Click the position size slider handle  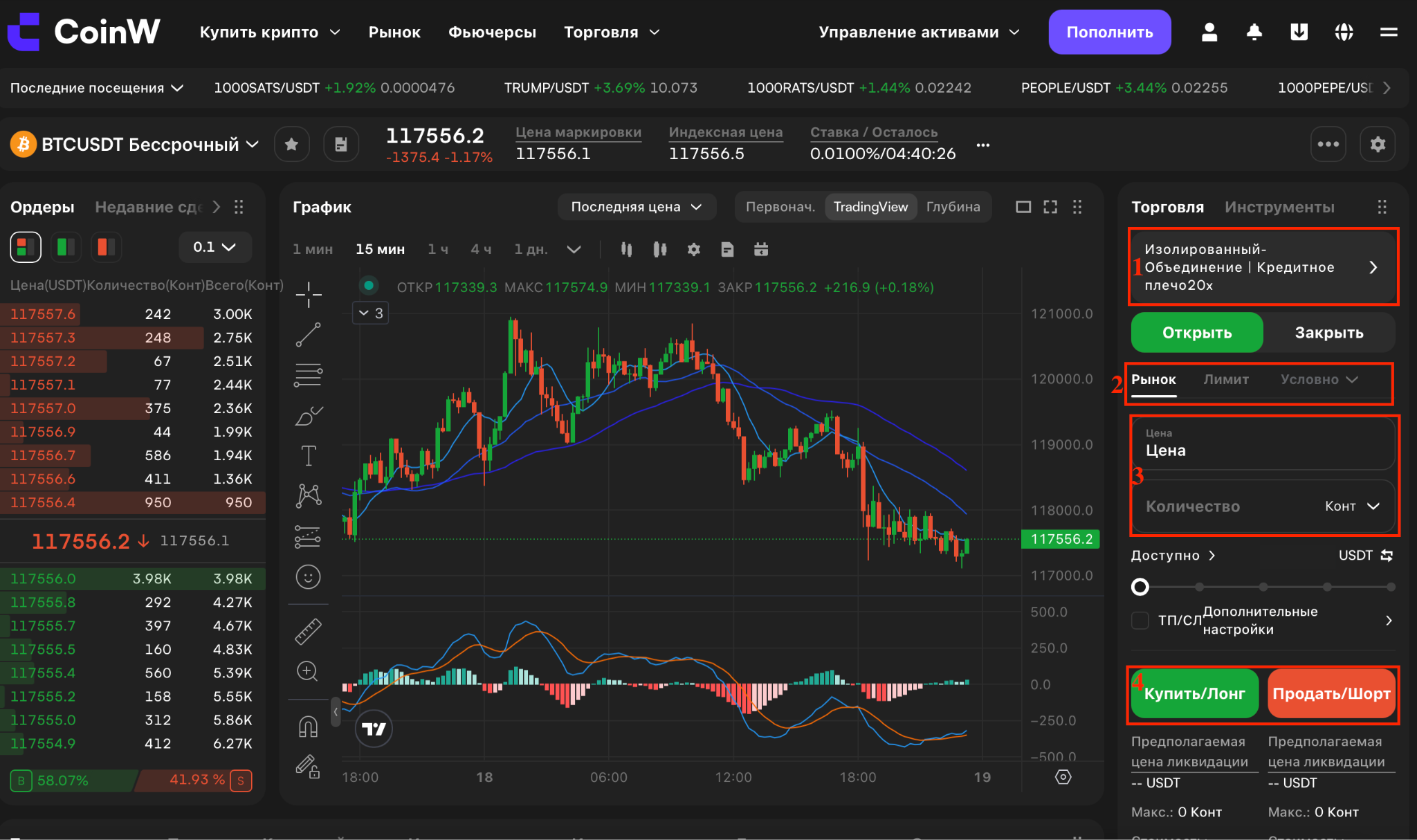point(1140,587)
